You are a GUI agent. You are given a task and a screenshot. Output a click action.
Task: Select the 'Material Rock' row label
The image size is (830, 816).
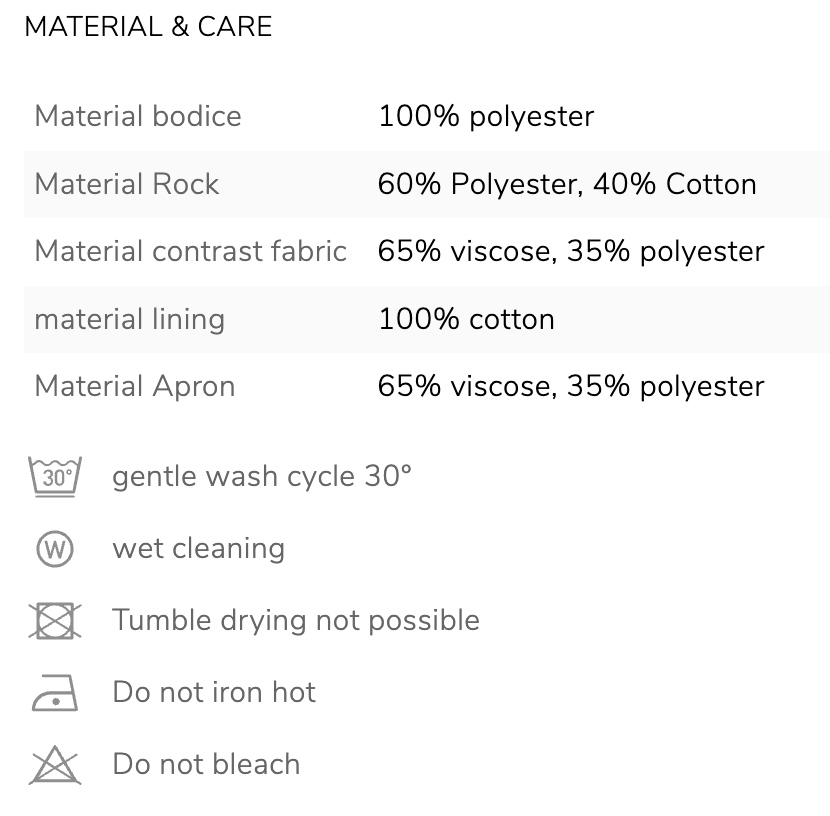(x=127, y=184)
